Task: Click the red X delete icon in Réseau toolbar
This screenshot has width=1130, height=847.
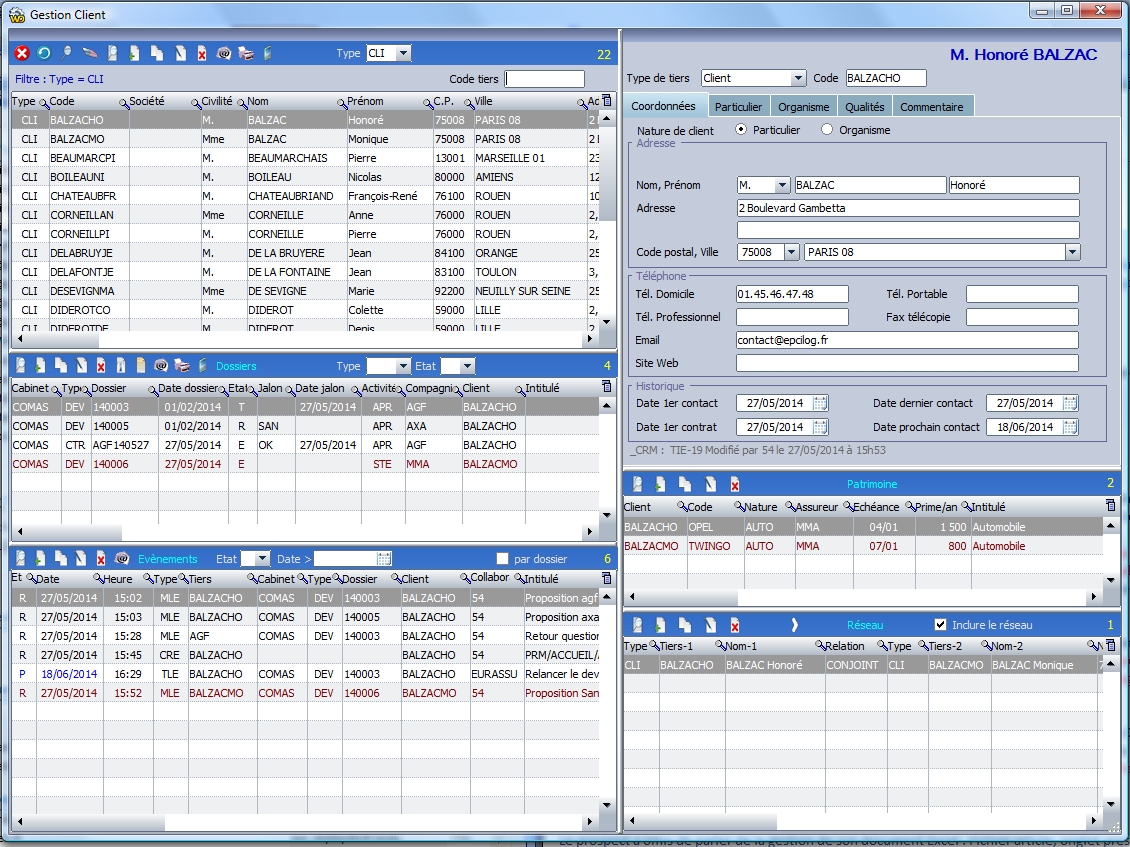Action: (734, 625)
